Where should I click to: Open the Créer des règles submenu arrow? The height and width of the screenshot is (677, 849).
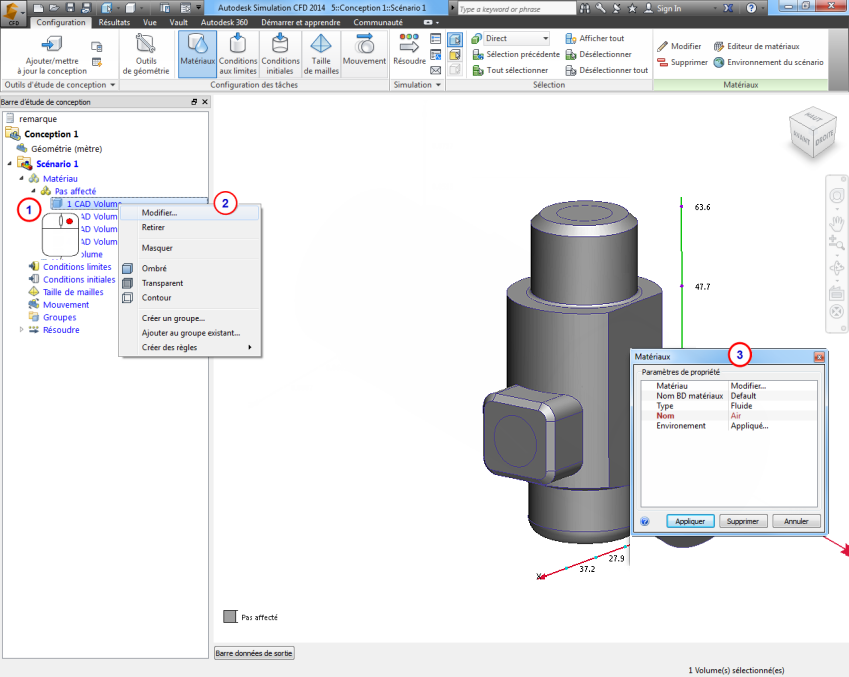point(250,347)
